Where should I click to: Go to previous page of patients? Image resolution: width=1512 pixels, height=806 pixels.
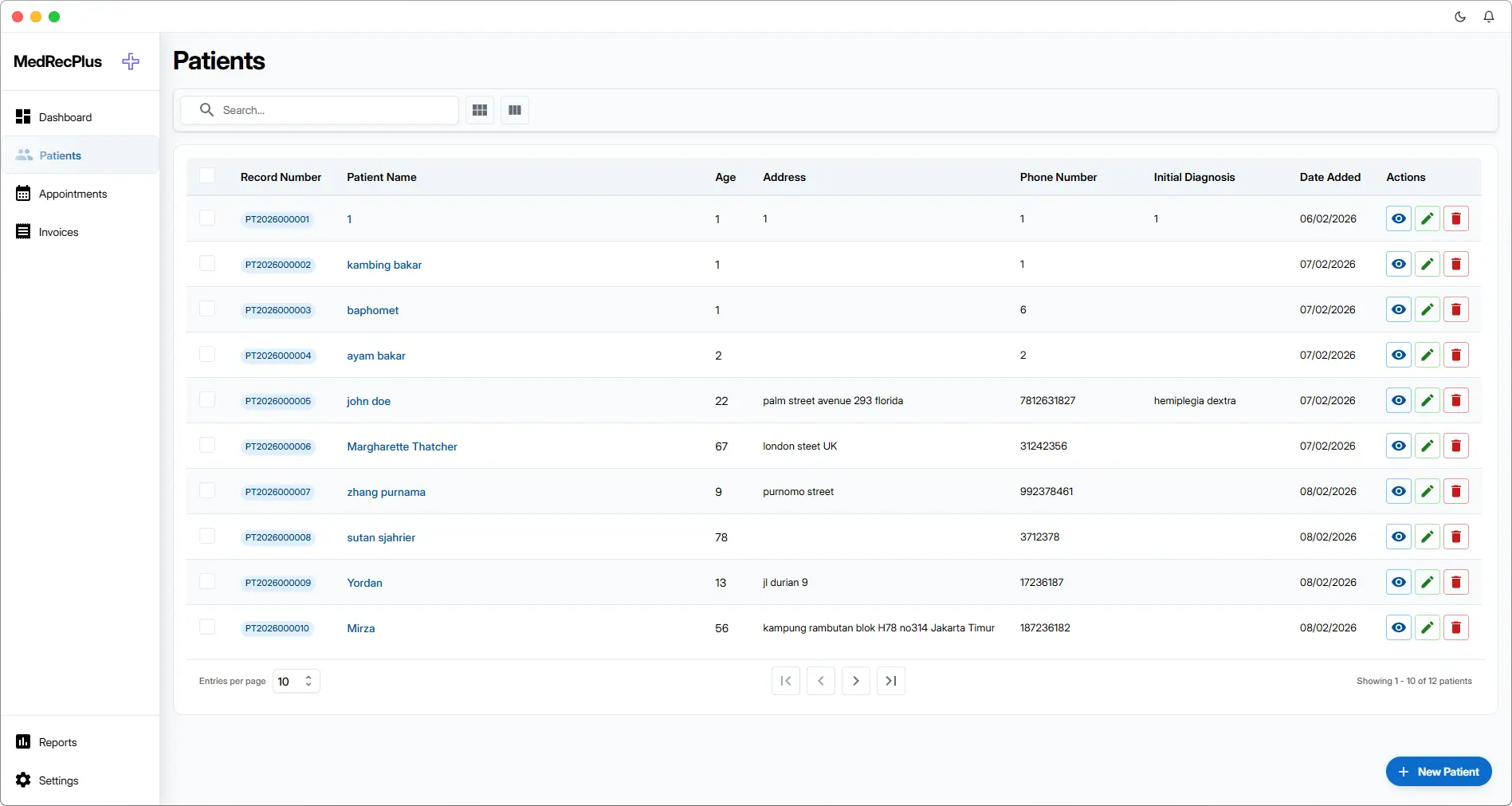click(x=821, y=681)
